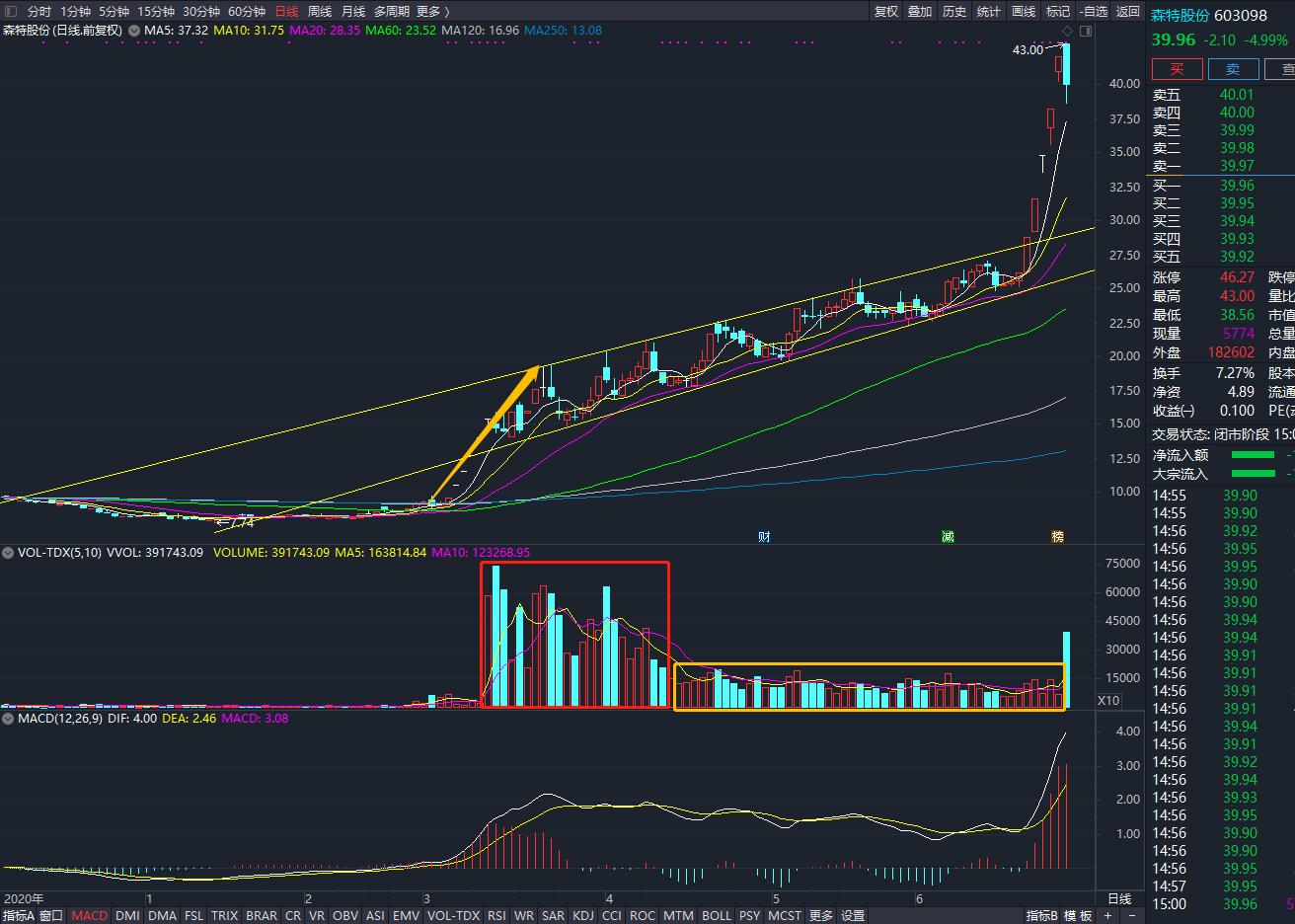Expand 更多 indicators in bottom indicator bar
Image resolution: width=1295 pixels, height=924 pixels.
(821, 915)
